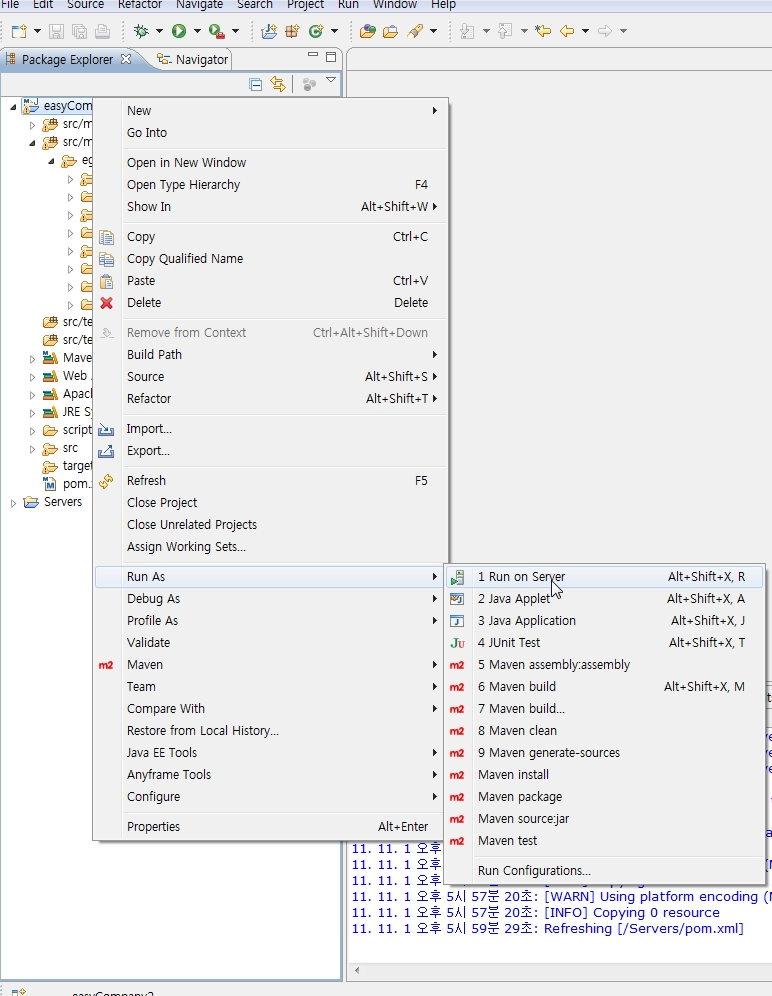
Task: Click the green Run button in toolbar
Action: [179, 31]
